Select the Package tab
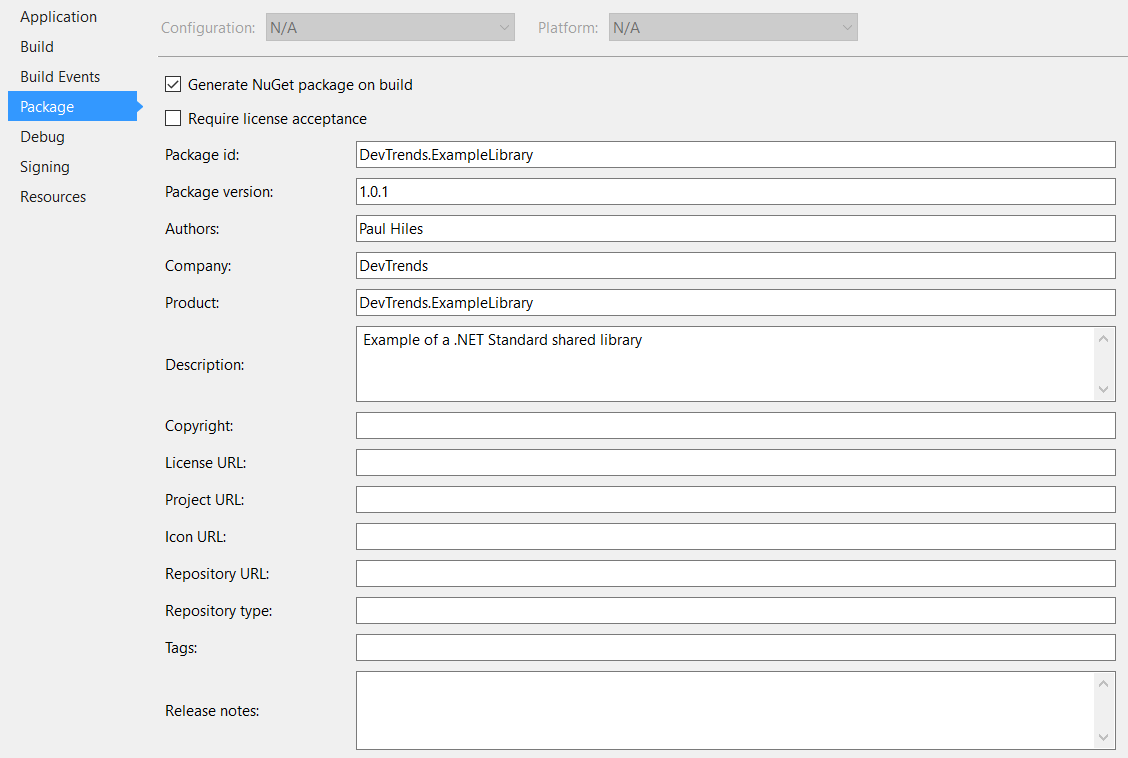The width and height of the screenshot is (1128, 758). pyautogui.click(x=73, y=106)
